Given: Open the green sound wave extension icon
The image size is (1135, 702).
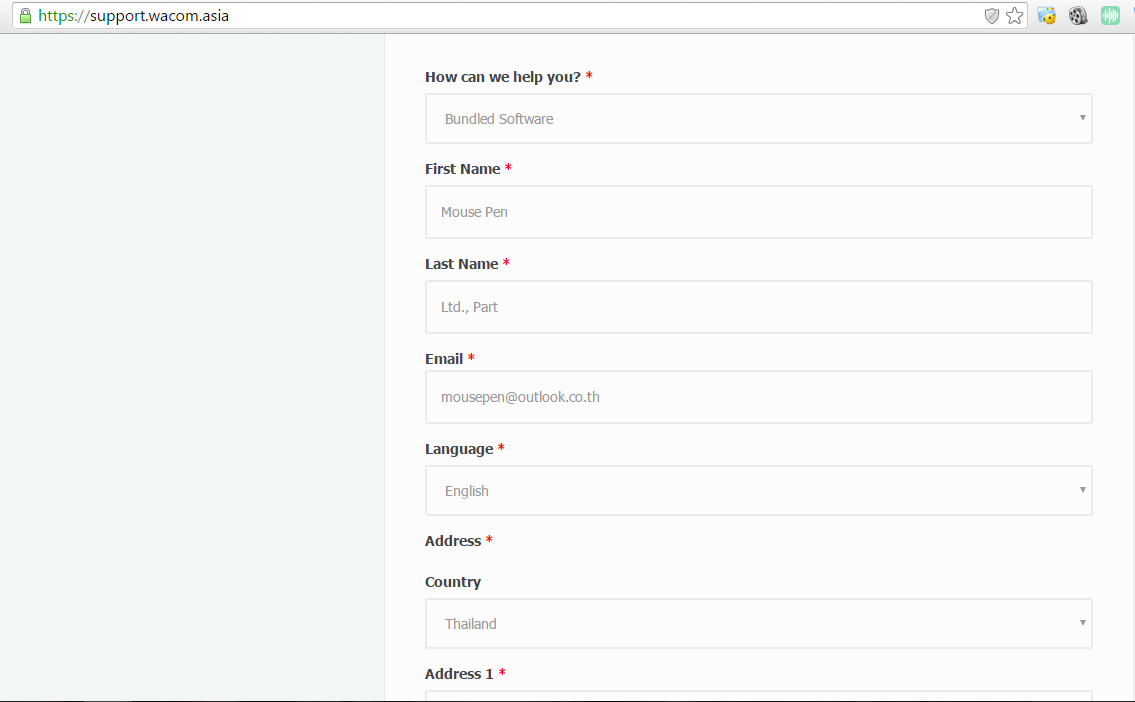Looking at the screenshot, I should (1110, 15).
